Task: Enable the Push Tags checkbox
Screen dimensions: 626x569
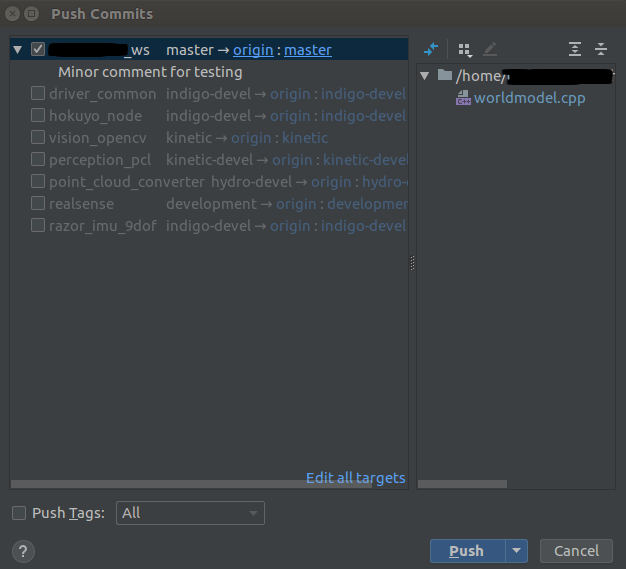Action: (x=19, y=513)
